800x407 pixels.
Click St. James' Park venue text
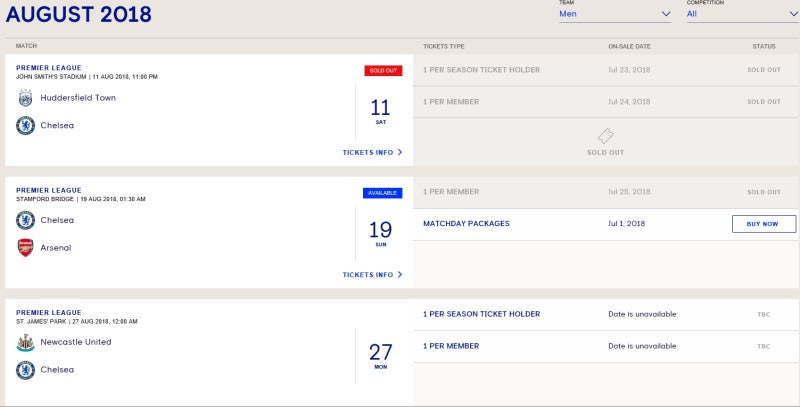pos(41,322)
